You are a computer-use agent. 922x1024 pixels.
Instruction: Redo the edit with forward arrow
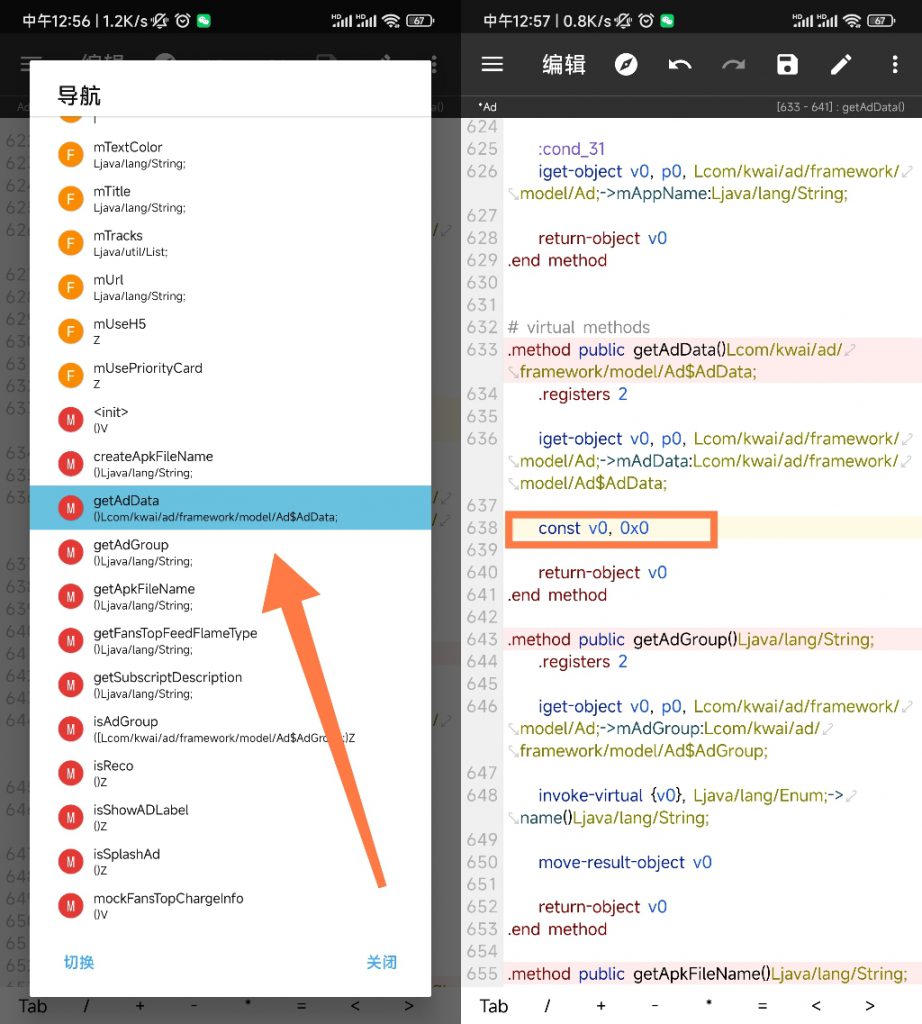(734, 65)
